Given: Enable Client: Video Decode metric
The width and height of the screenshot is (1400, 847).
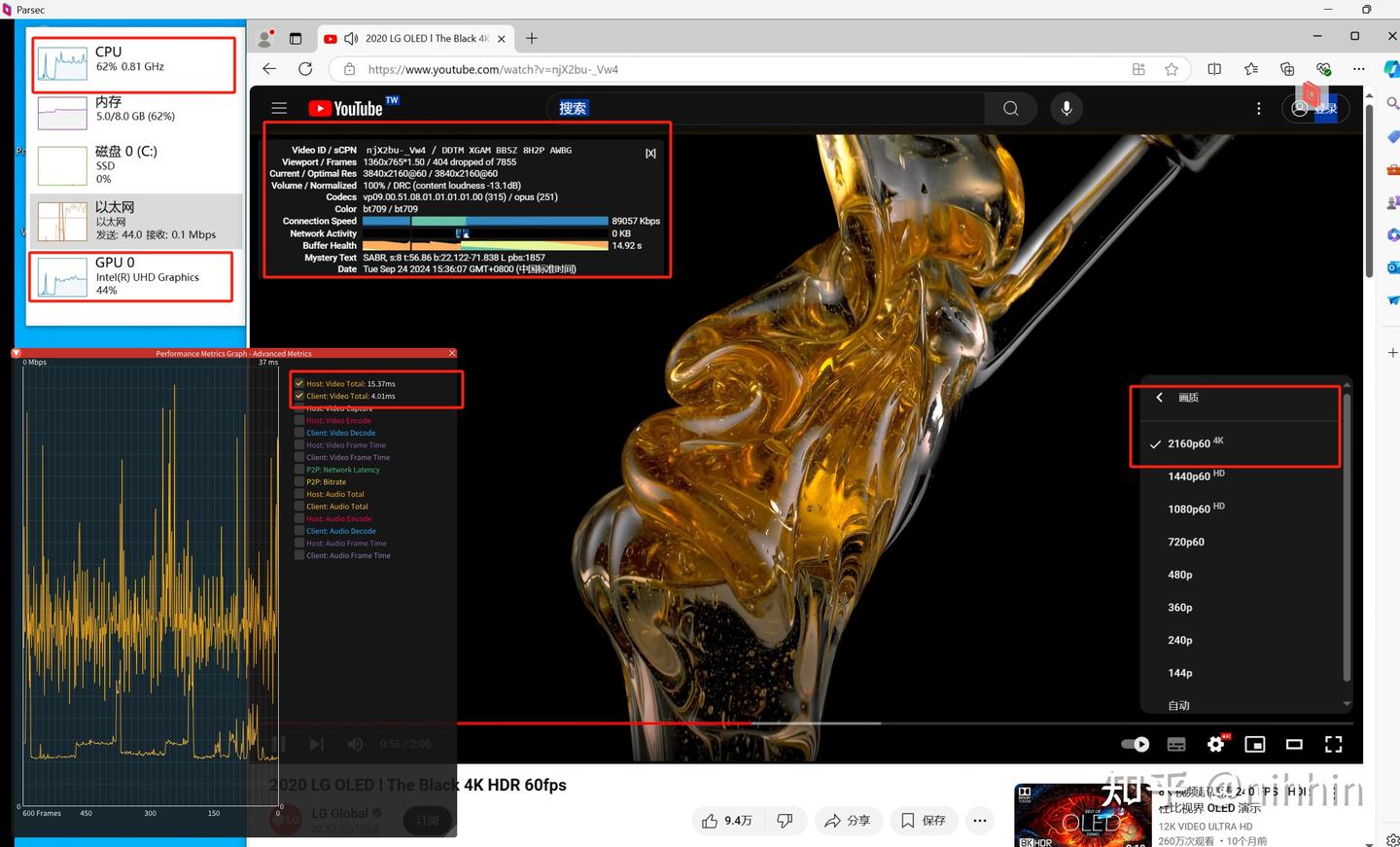Looking at the screenshot, I should [299, 433].
